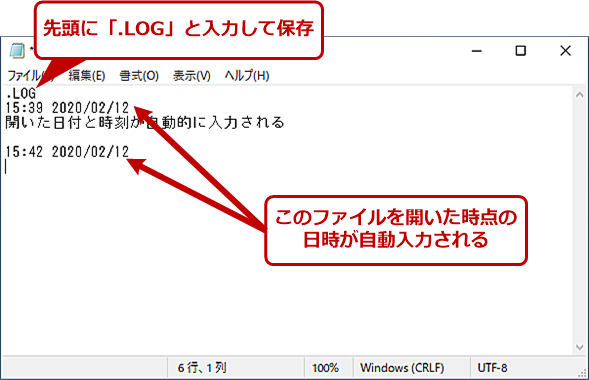Open the 表示(V) menu
Screen dimensions: 589x380
(192, 76)
